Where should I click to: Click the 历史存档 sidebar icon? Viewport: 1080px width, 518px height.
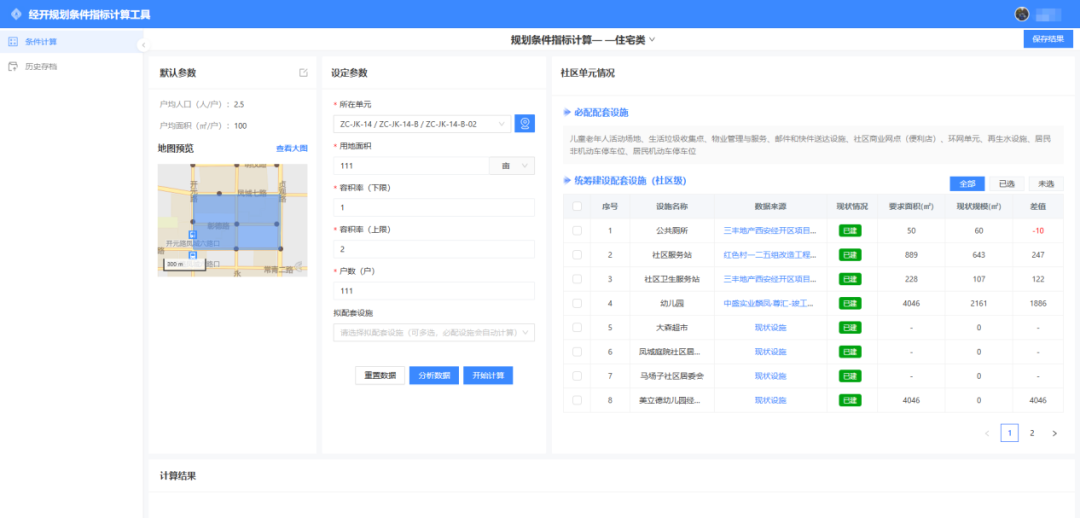(x=13, y=66)
